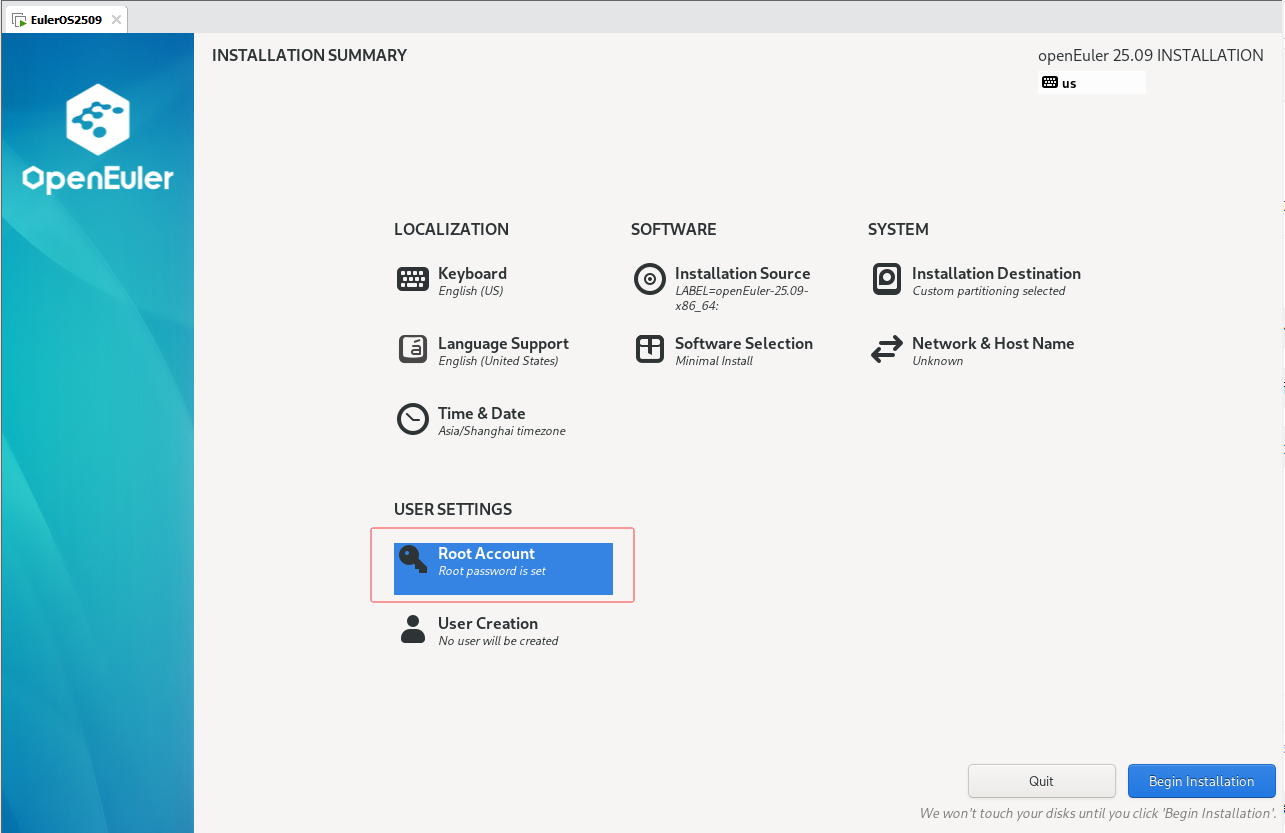Click 'English (US)' keyboard status text

point(471,291)
